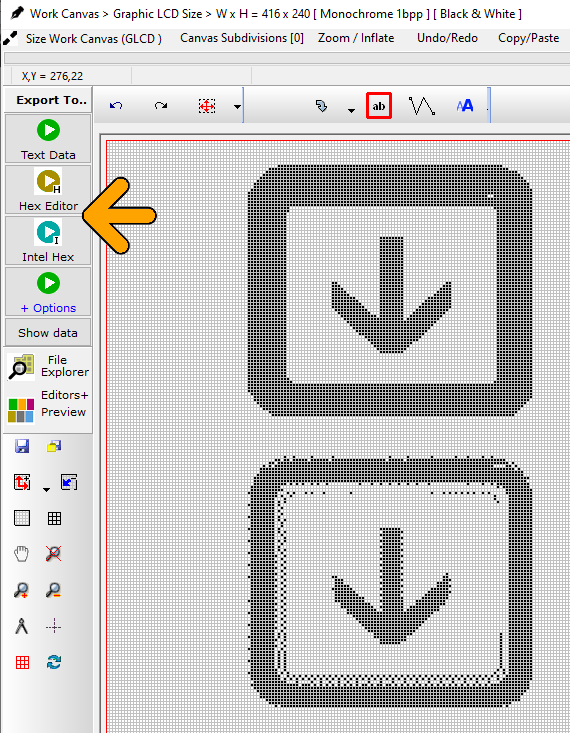The height and width of the screenshot is (733, 570).
Task: Toggle the grid lines display icon
Action: [x=54, y=518]
